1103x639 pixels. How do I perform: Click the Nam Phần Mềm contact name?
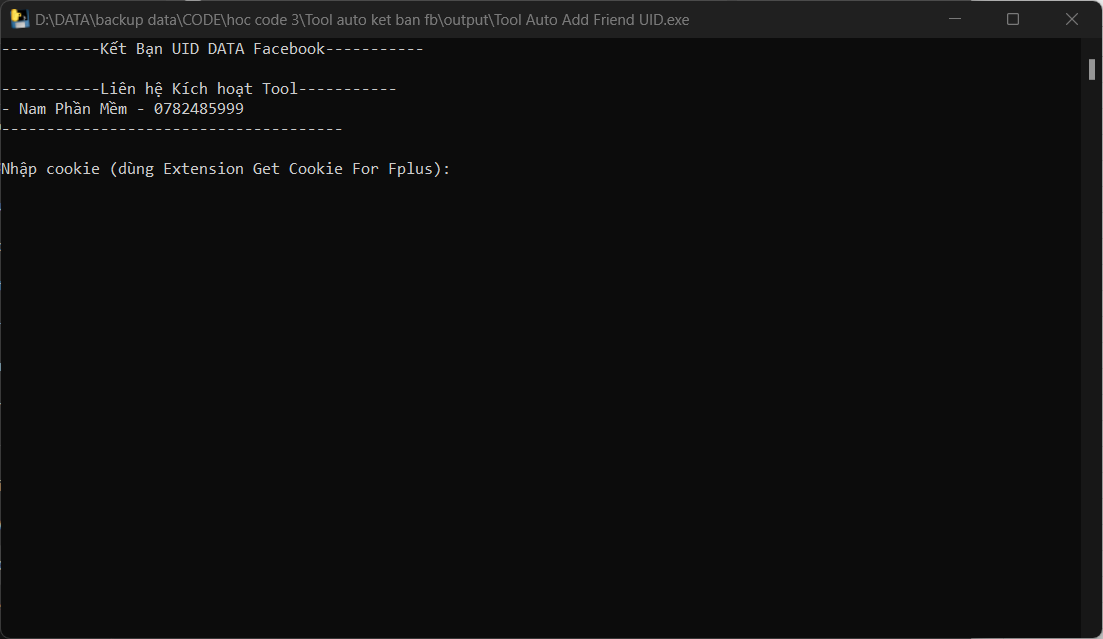click(x=73, y=109)
